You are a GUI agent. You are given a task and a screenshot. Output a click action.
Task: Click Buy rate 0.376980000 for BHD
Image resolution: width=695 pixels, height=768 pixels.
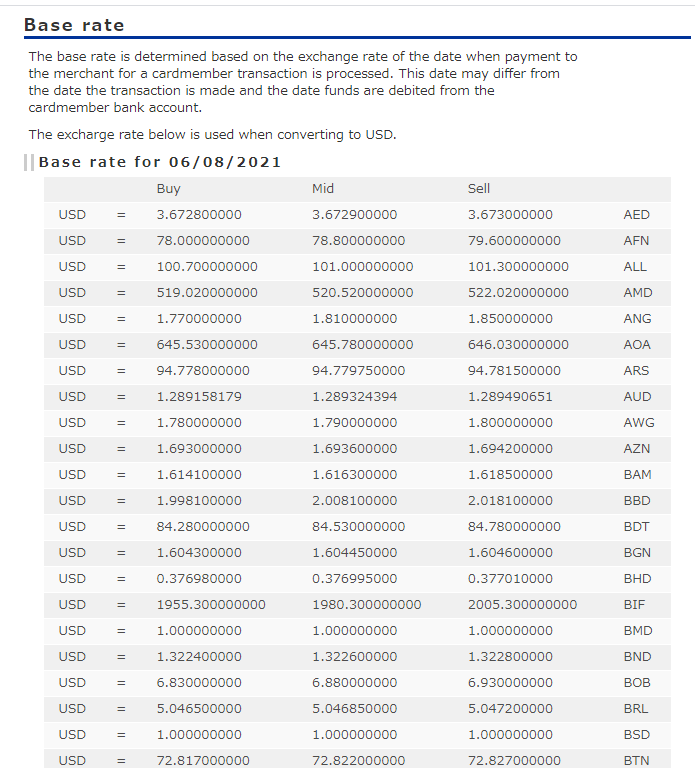(x=199, y=578)
